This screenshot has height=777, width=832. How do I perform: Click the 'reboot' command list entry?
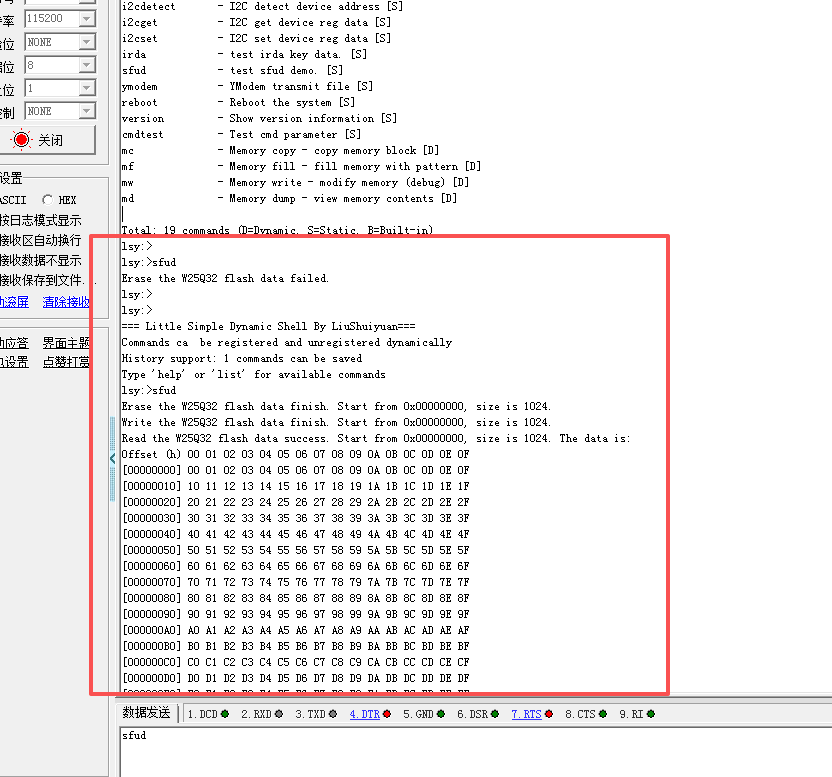click(238, 102)
